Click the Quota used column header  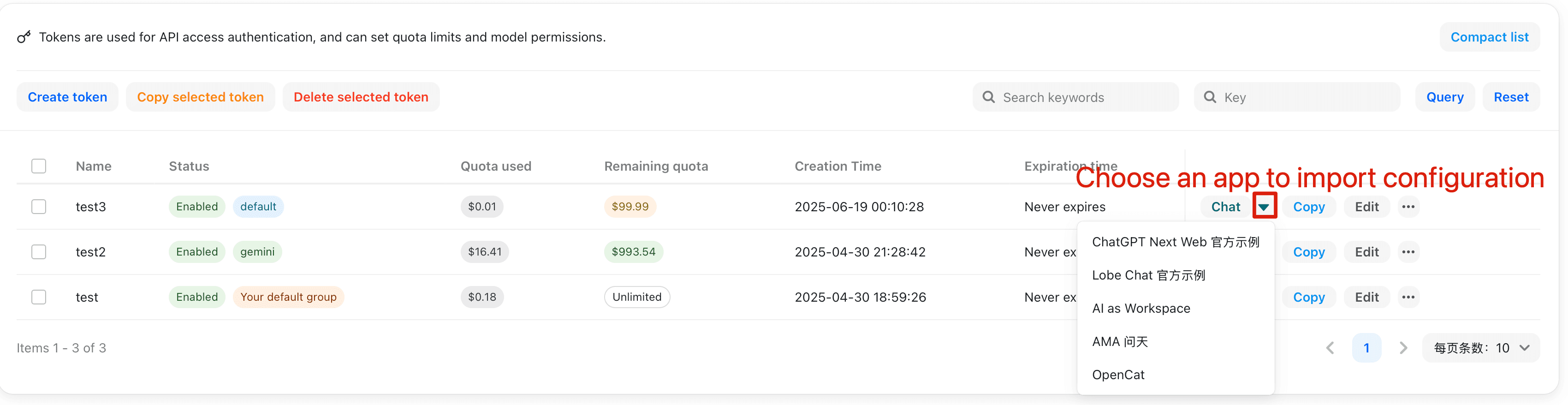495,166
